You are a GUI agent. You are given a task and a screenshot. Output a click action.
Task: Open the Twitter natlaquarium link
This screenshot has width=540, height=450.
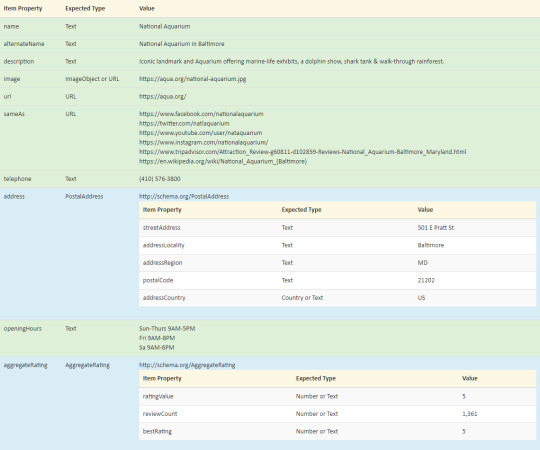tap(184, 123)
